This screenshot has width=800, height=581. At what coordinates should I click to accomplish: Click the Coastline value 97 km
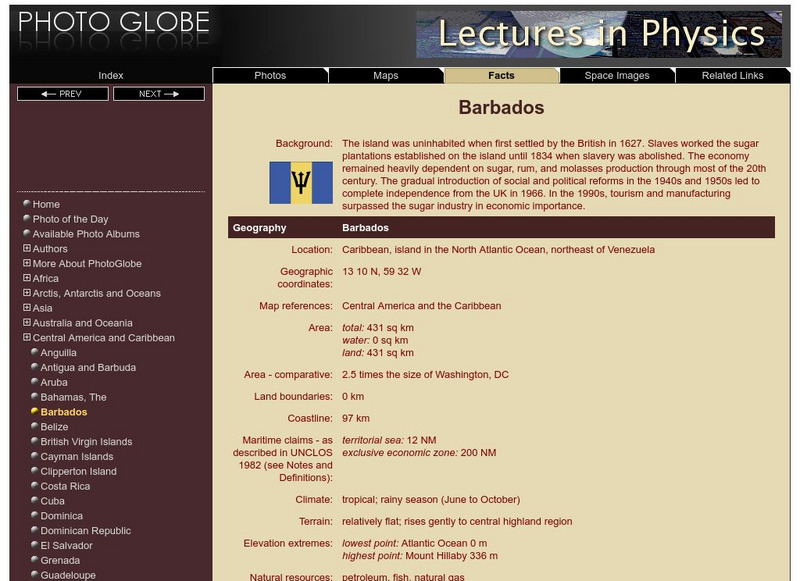356,418
